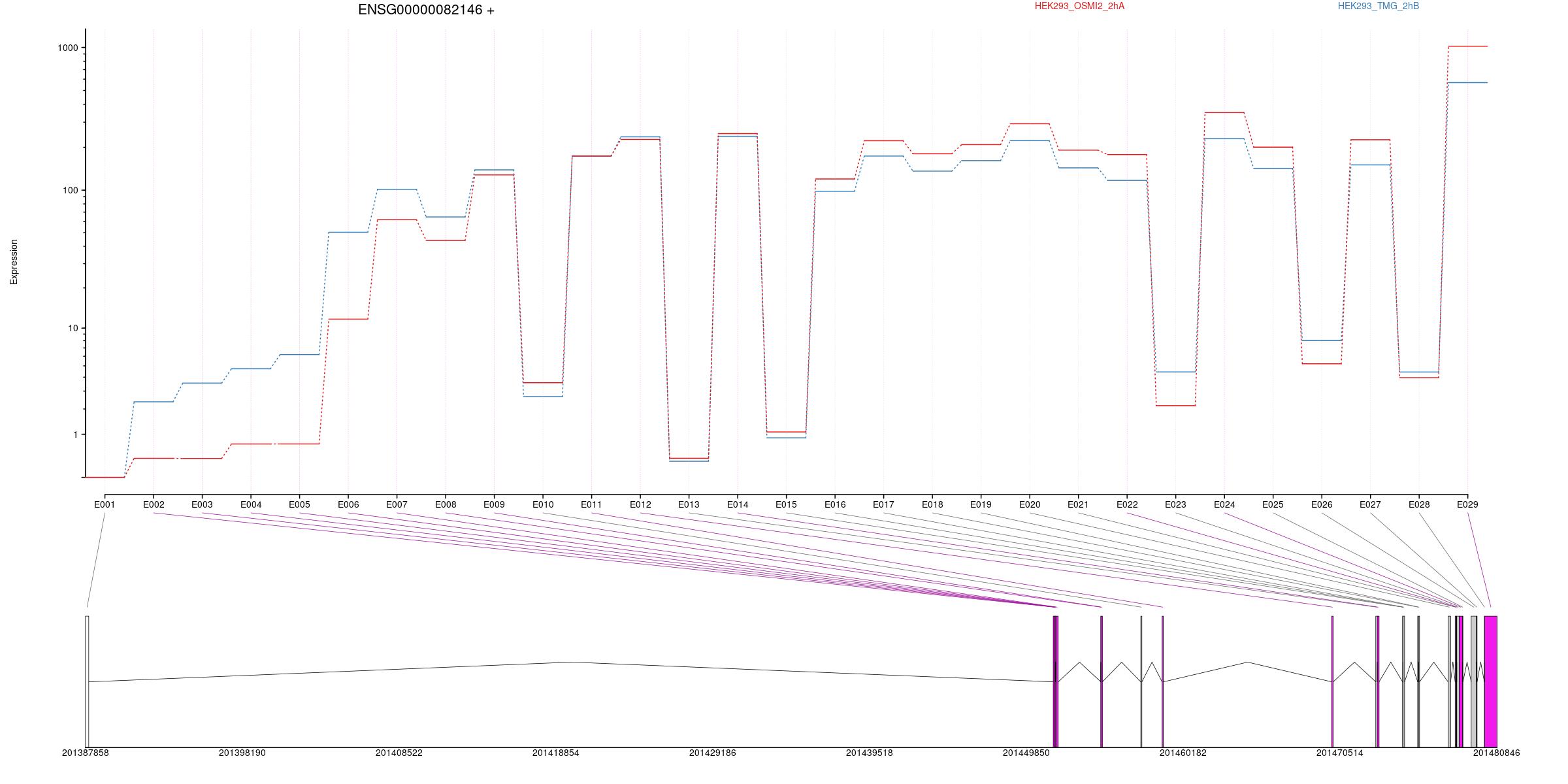
Task: Click exon label E020
Action: 1030,504
